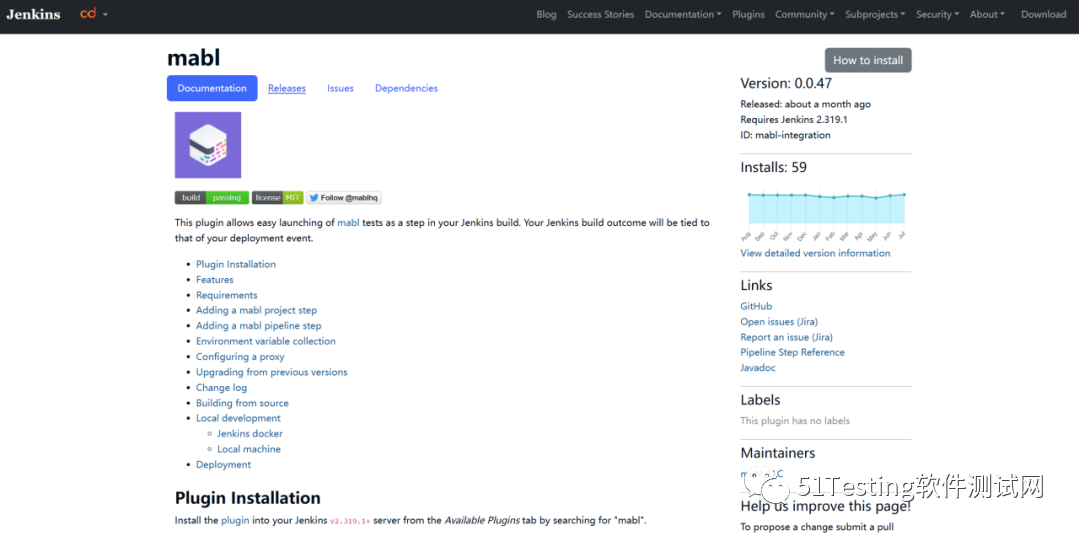This screenshot has width=1079, height=536.
Task: Click the Installs: 59 heading
Action: [x=773, y=167]
